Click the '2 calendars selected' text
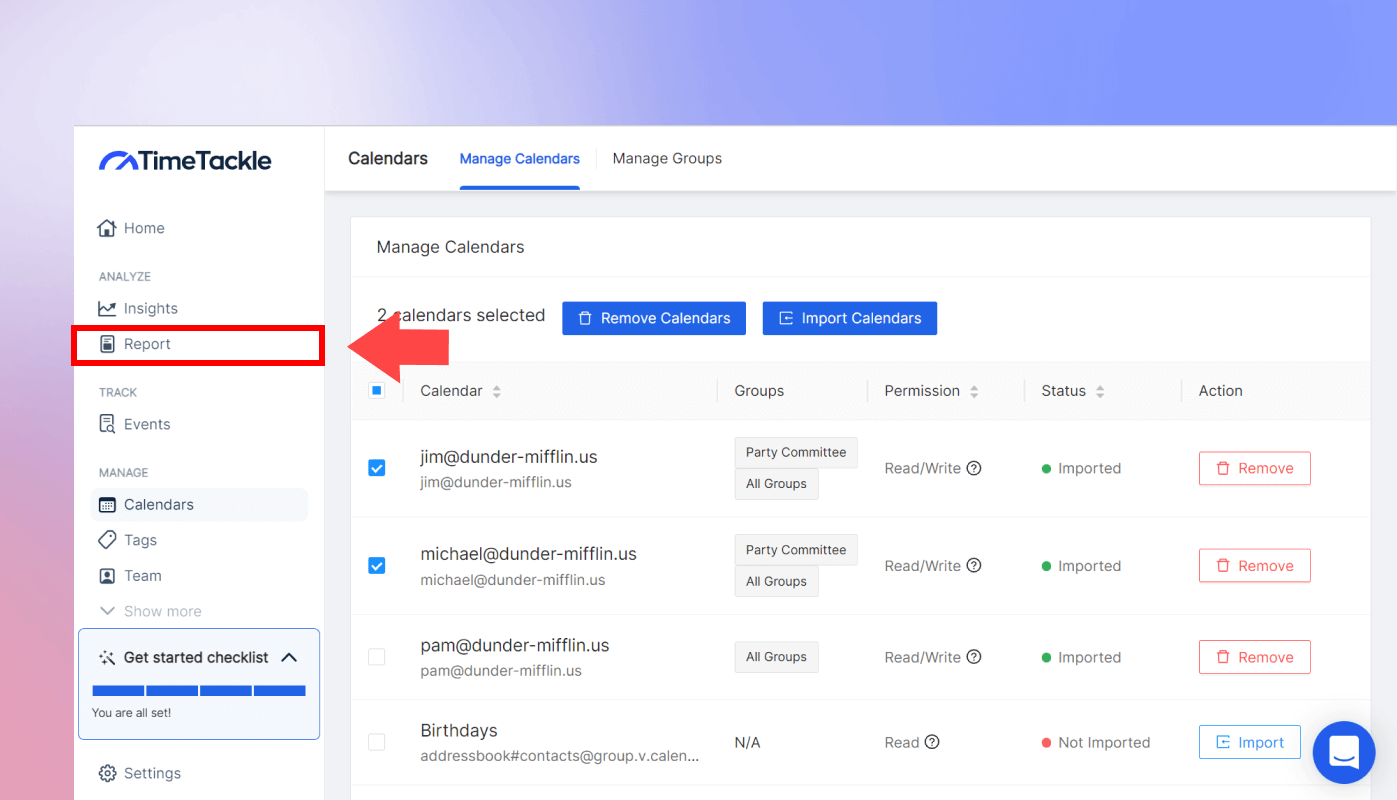1397x800 pixels. (461, 315)
